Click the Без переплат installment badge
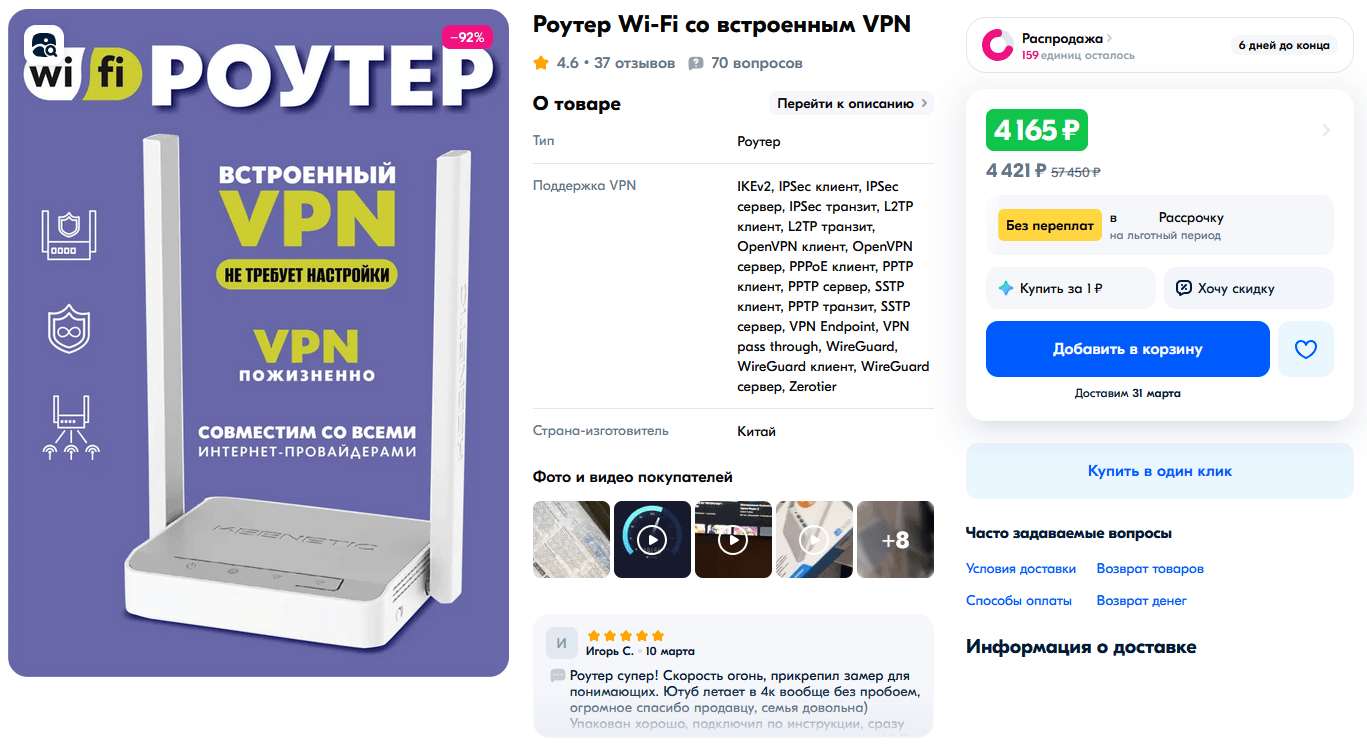1367x748 pixels. (x=1049, y=225)
